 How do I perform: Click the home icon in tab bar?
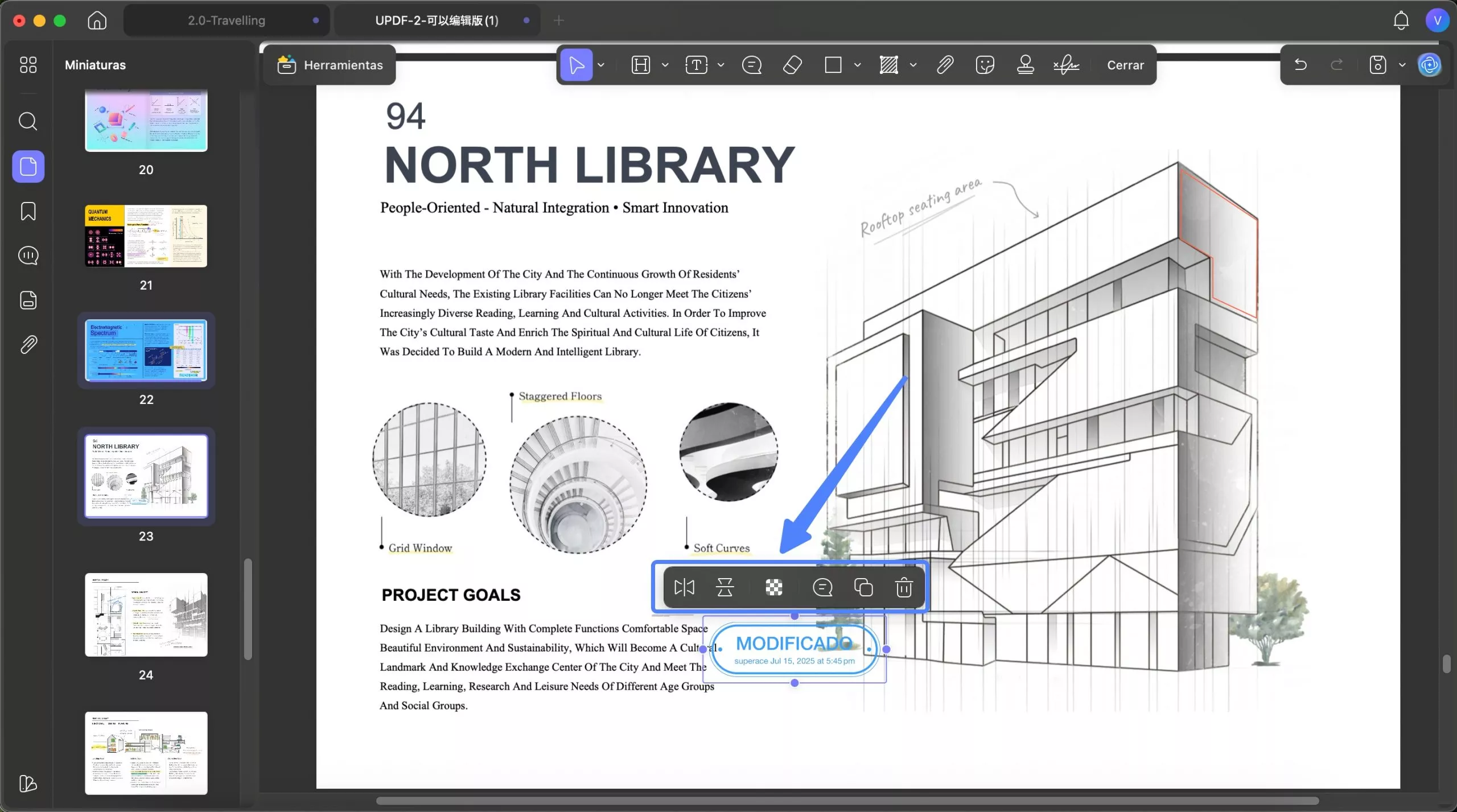point(97,20)
